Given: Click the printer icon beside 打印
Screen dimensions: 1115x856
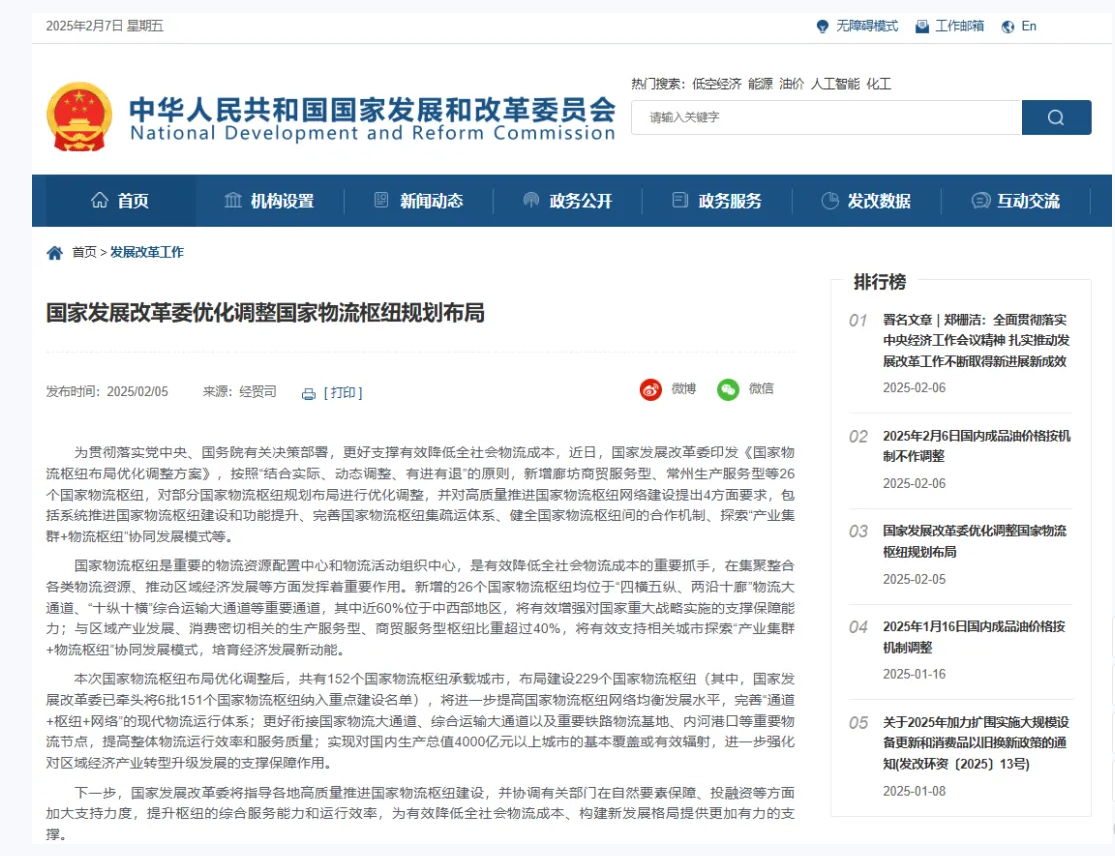Looking at the screenshot, I should (309, 394).
